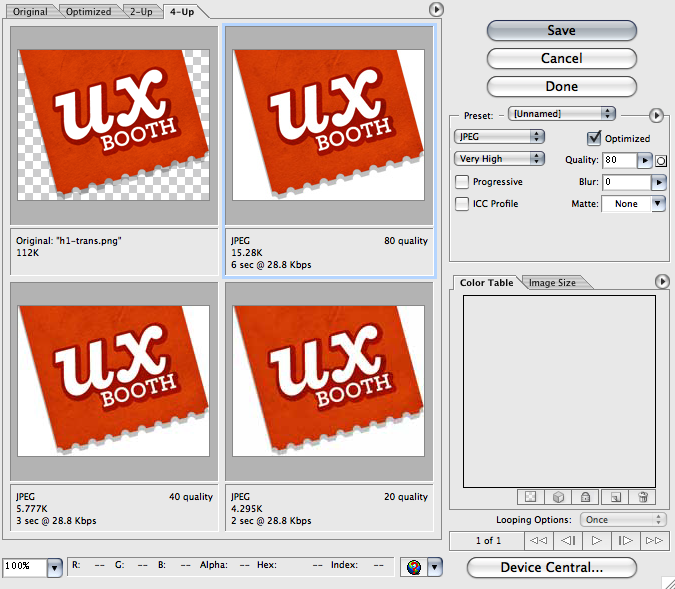Open Device Central
Screen dimensions: 675x589
point(551,567)
